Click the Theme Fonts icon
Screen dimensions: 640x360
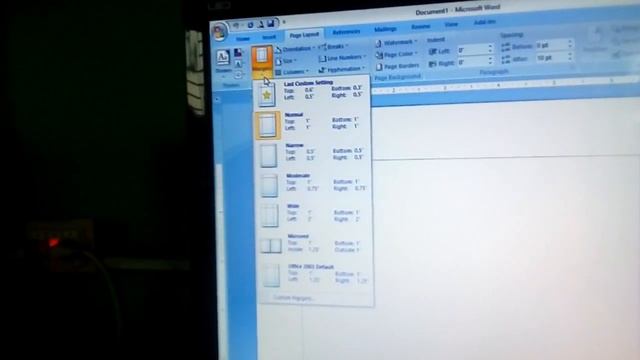(238, 64)
